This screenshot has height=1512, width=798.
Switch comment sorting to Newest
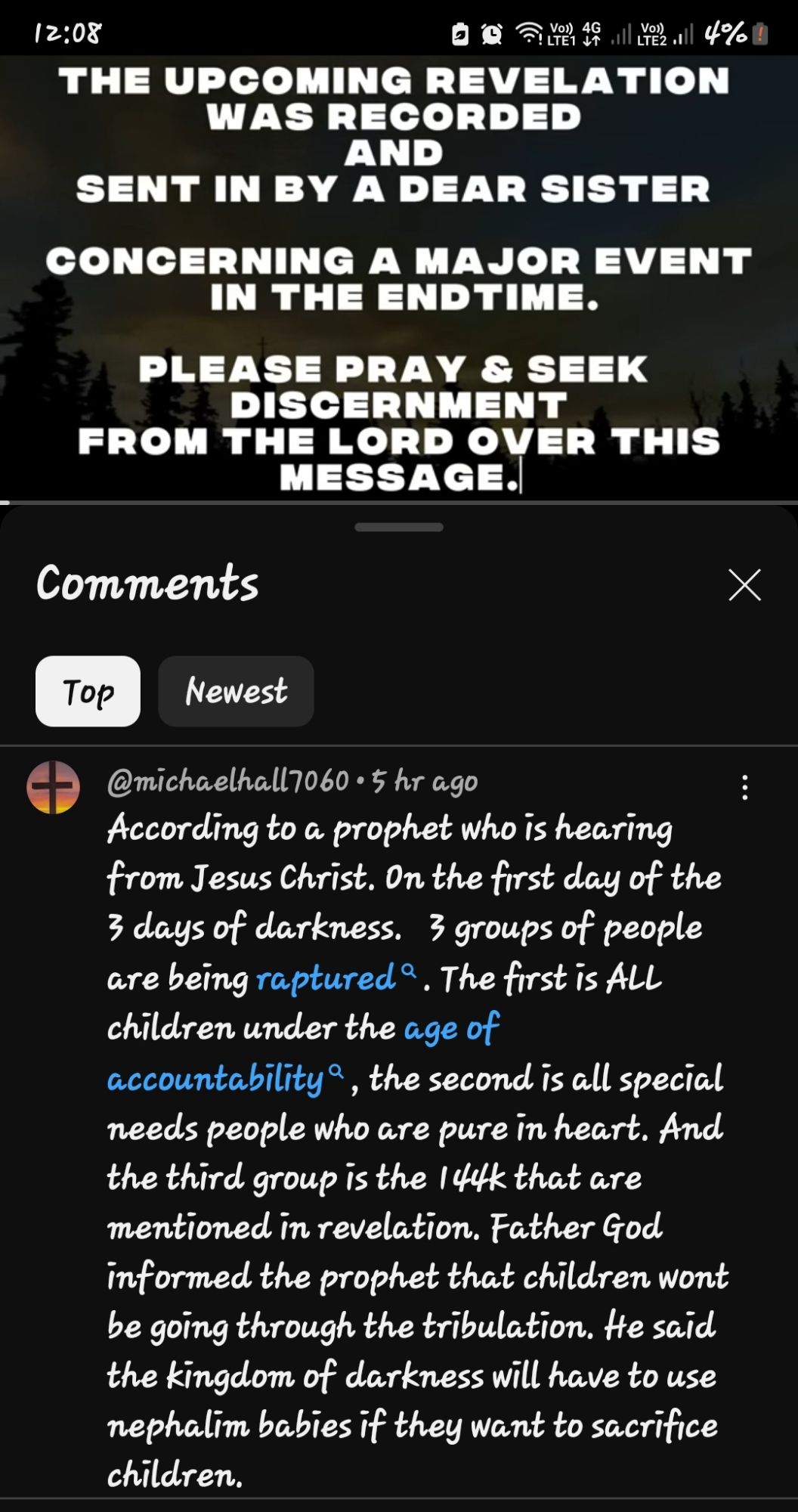click(236, 691)
